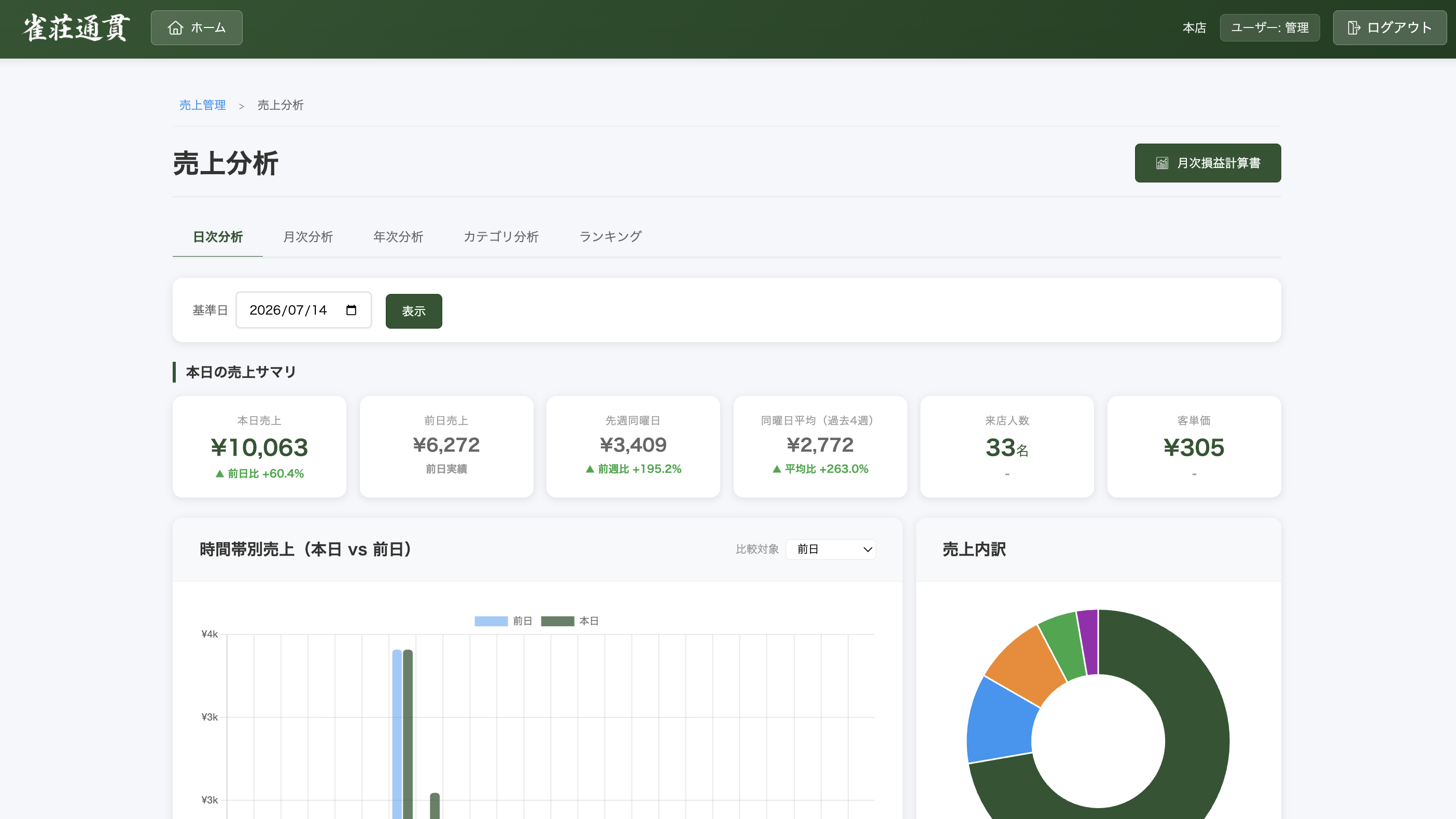Viewport: 1456px width, 819px height.
Task: Click the 前週比 +195.2% indicator
Action: [x=633, y=469]
